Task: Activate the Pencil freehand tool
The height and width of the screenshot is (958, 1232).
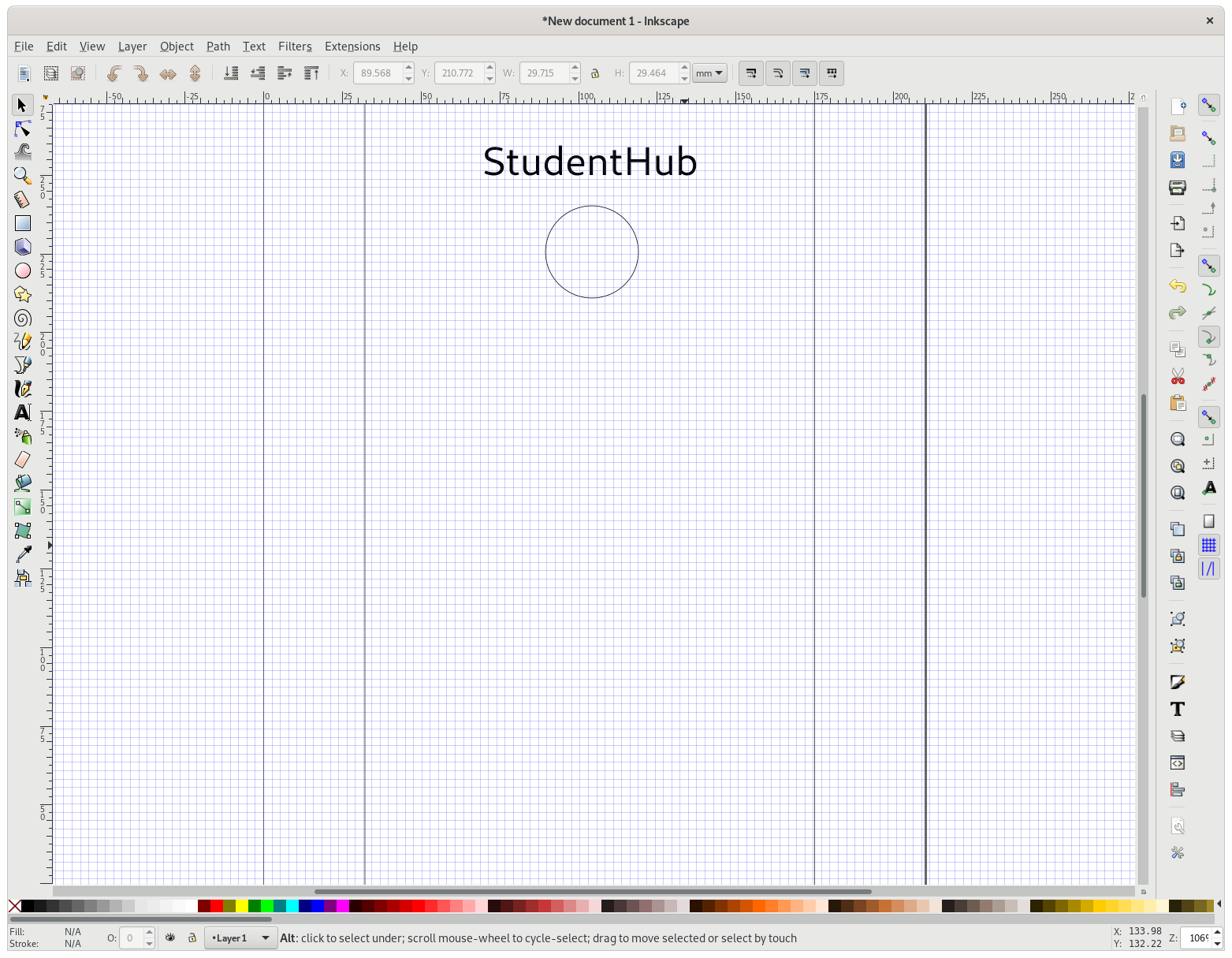Action: point(22,341)
